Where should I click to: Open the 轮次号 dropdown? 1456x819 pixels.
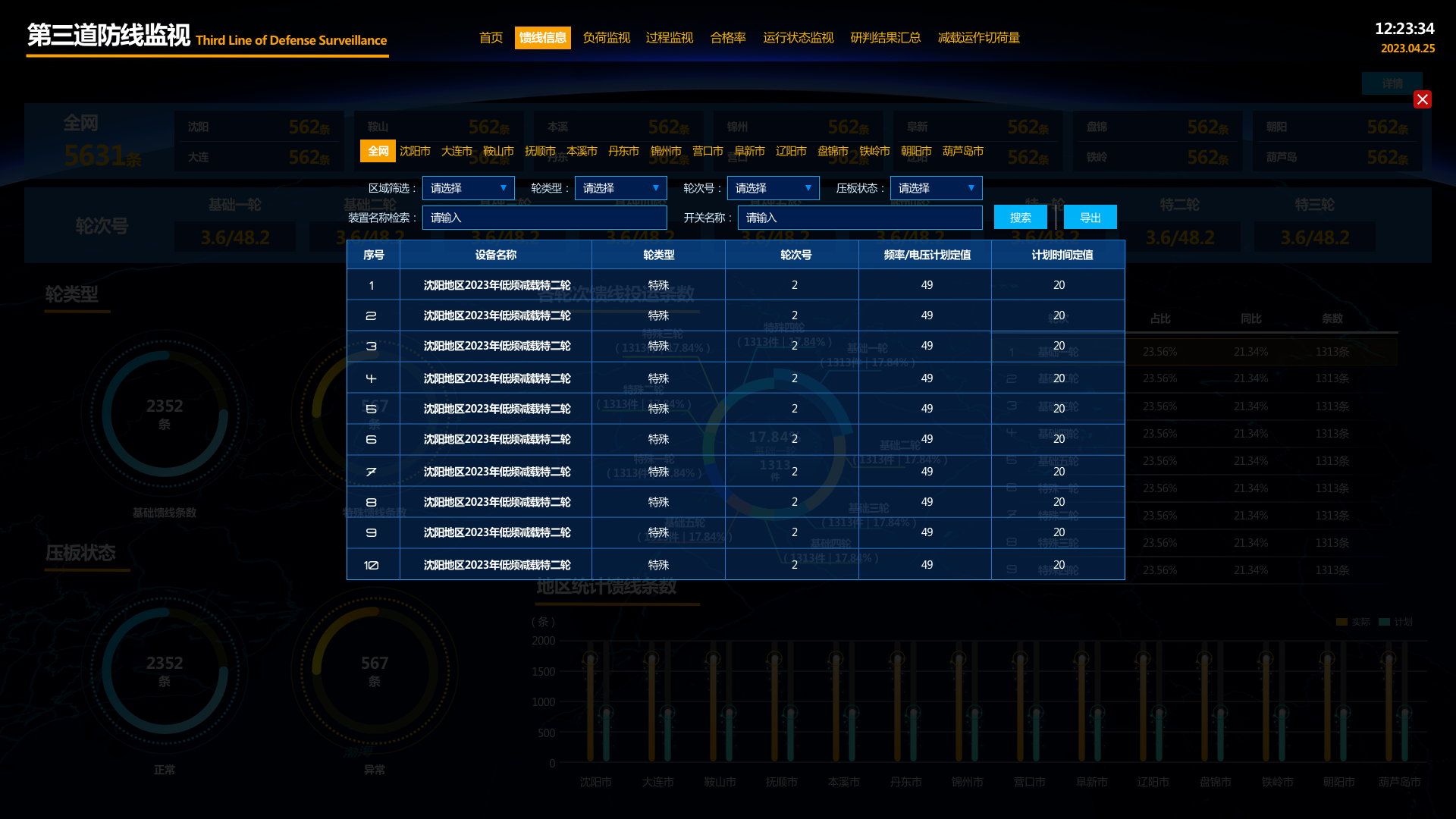point(773,188)
